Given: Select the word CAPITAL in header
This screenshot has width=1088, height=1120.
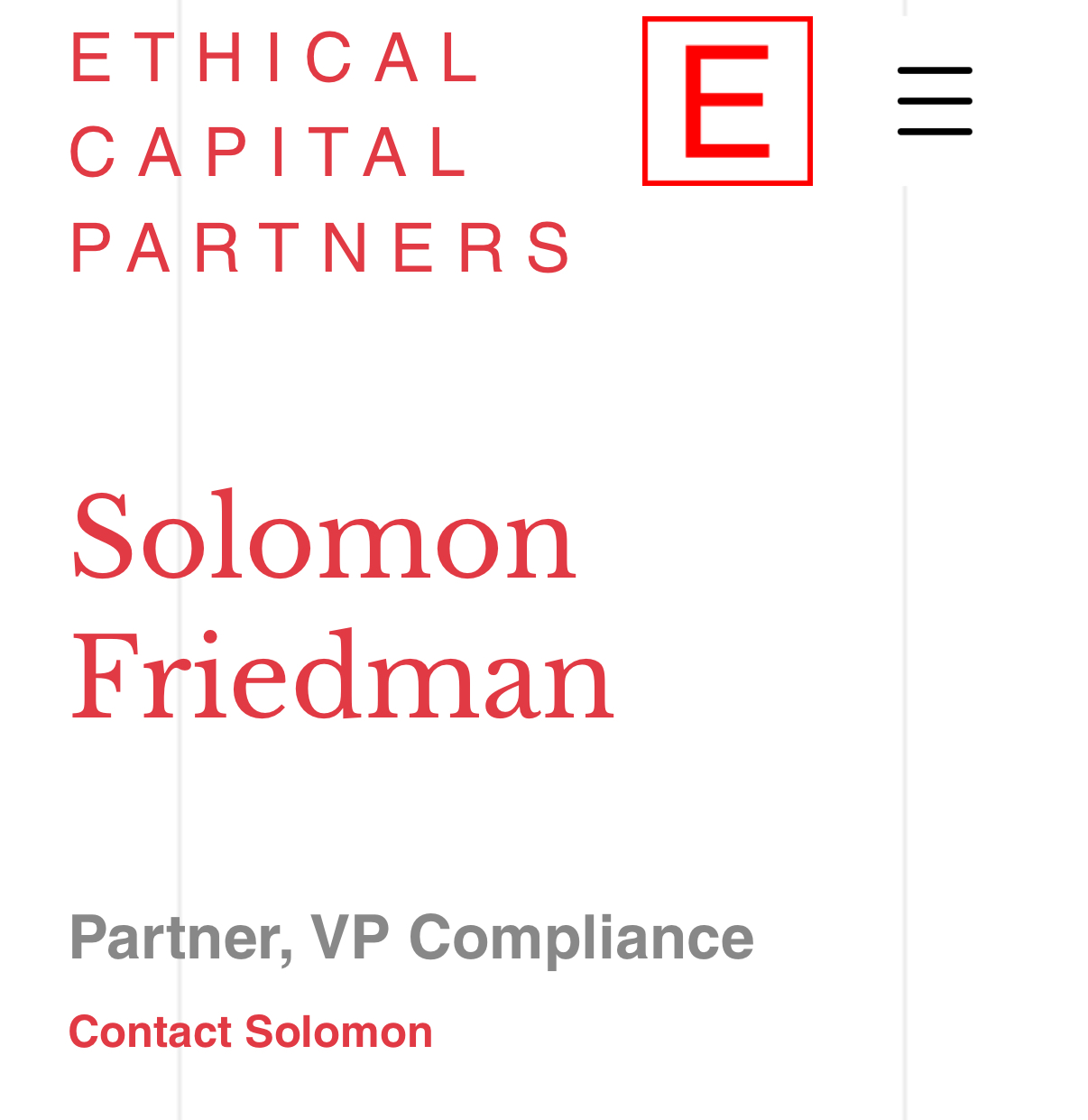Looking at the screenshot, I should (x=270, y=152).
